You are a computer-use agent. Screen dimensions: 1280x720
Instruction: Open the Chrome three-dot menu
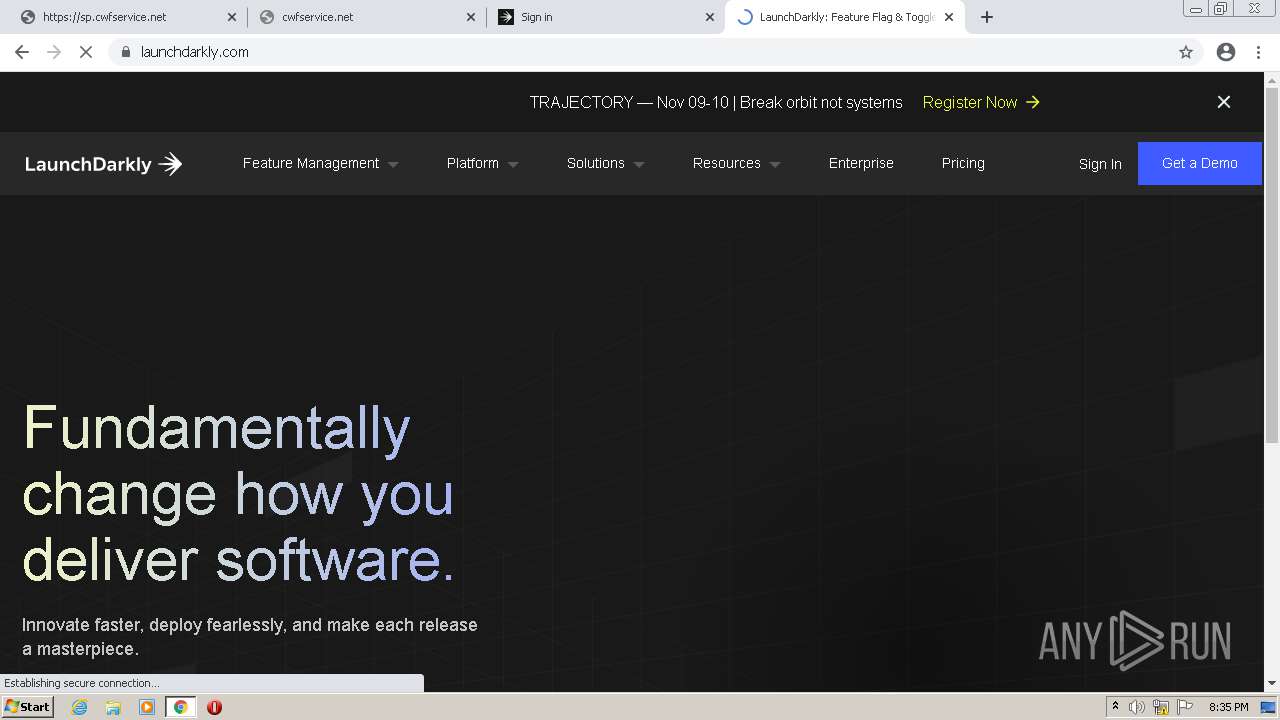(x=1258, y=52)
